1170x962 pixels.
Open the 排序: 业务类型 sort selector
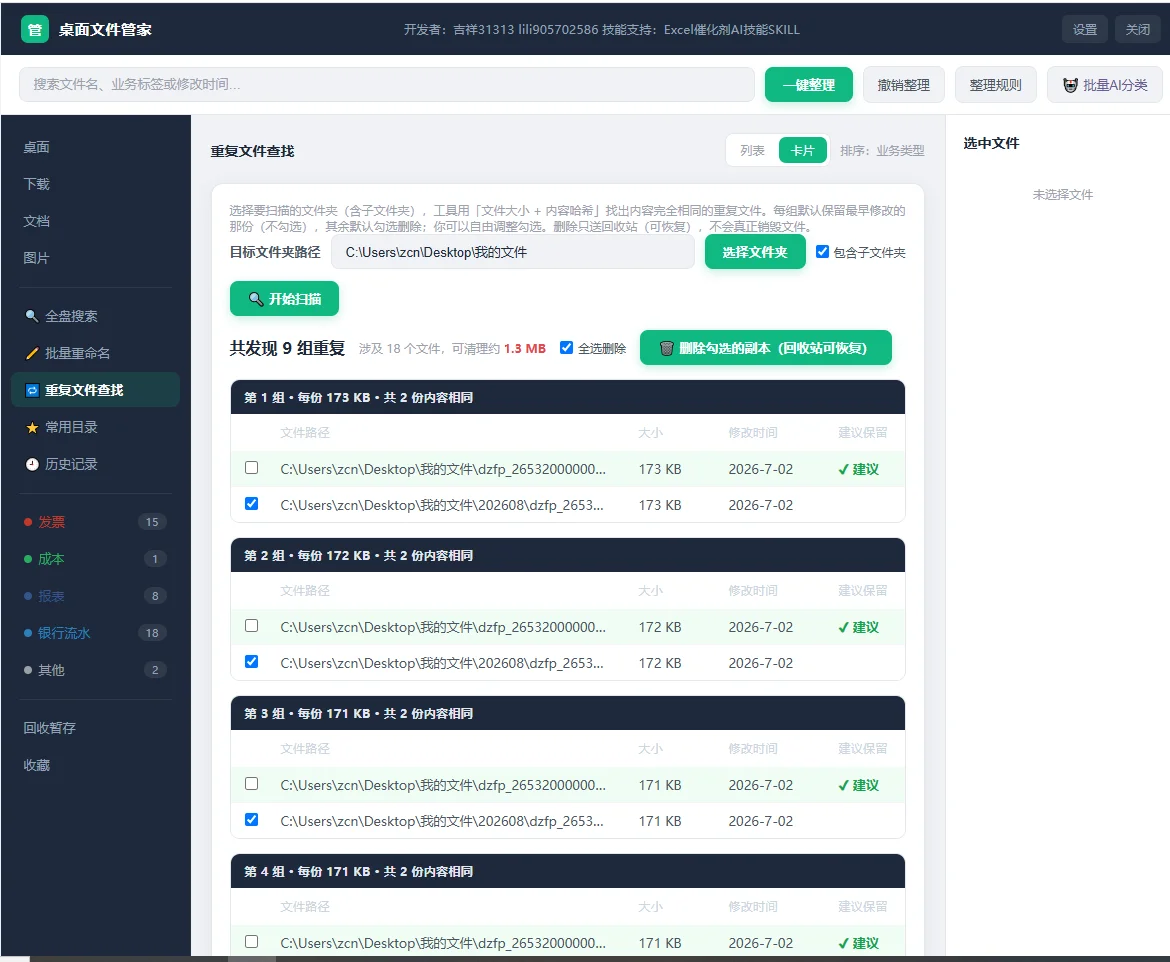click(x=882, y=151)
